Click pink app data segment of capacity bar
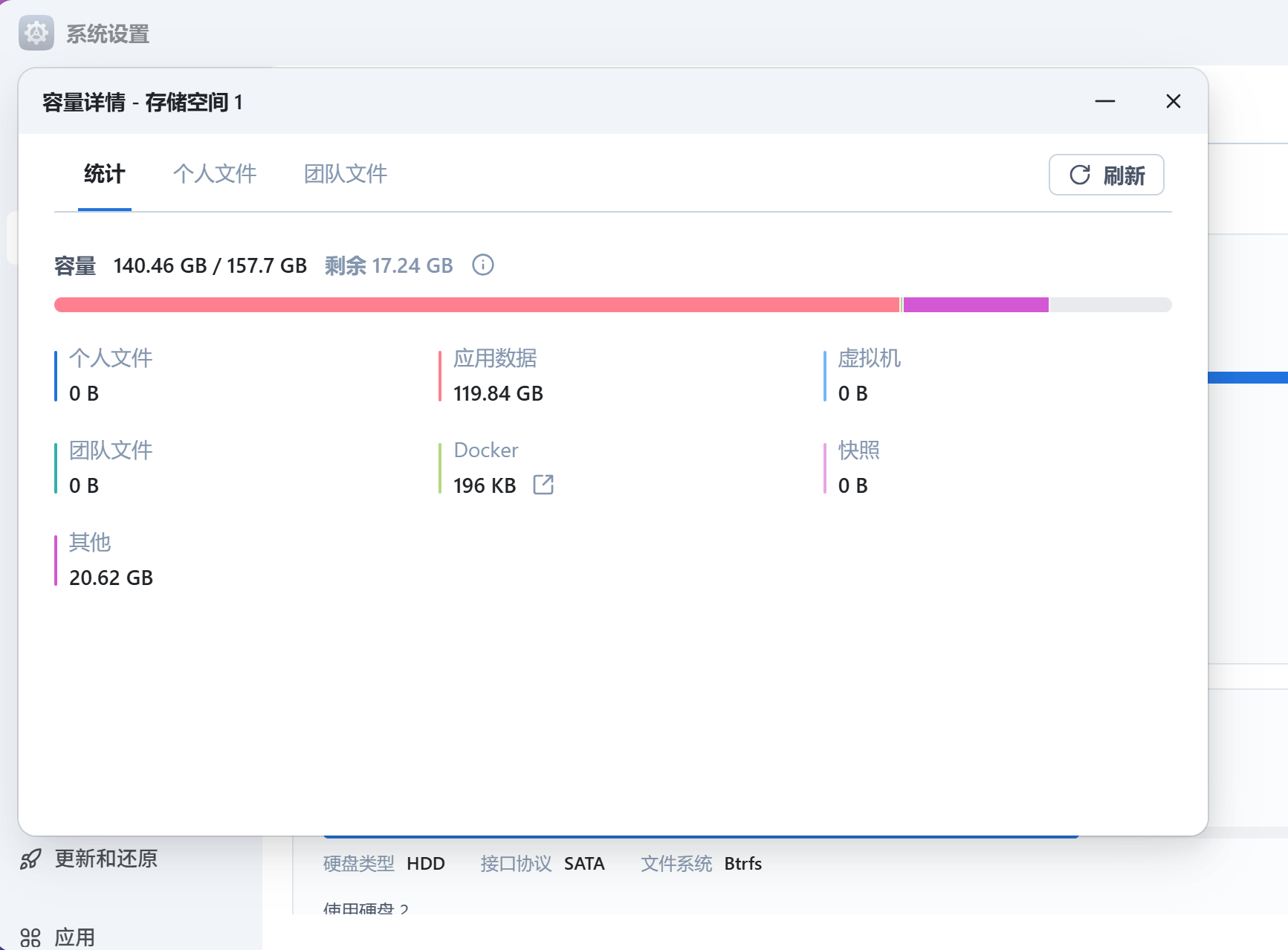Image resolution: width=1288 pixels, height=950 pixels. coord(476,305)
